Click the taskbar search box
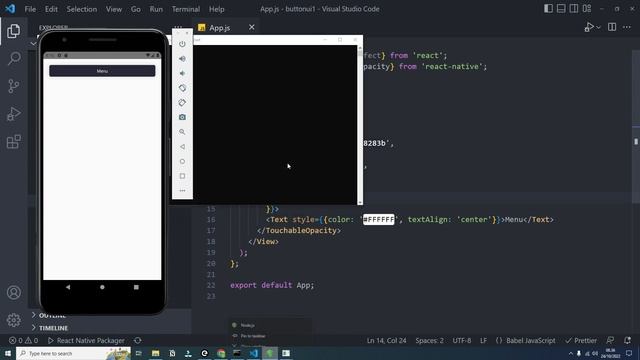Screen dimensions: 640x360 73,353
